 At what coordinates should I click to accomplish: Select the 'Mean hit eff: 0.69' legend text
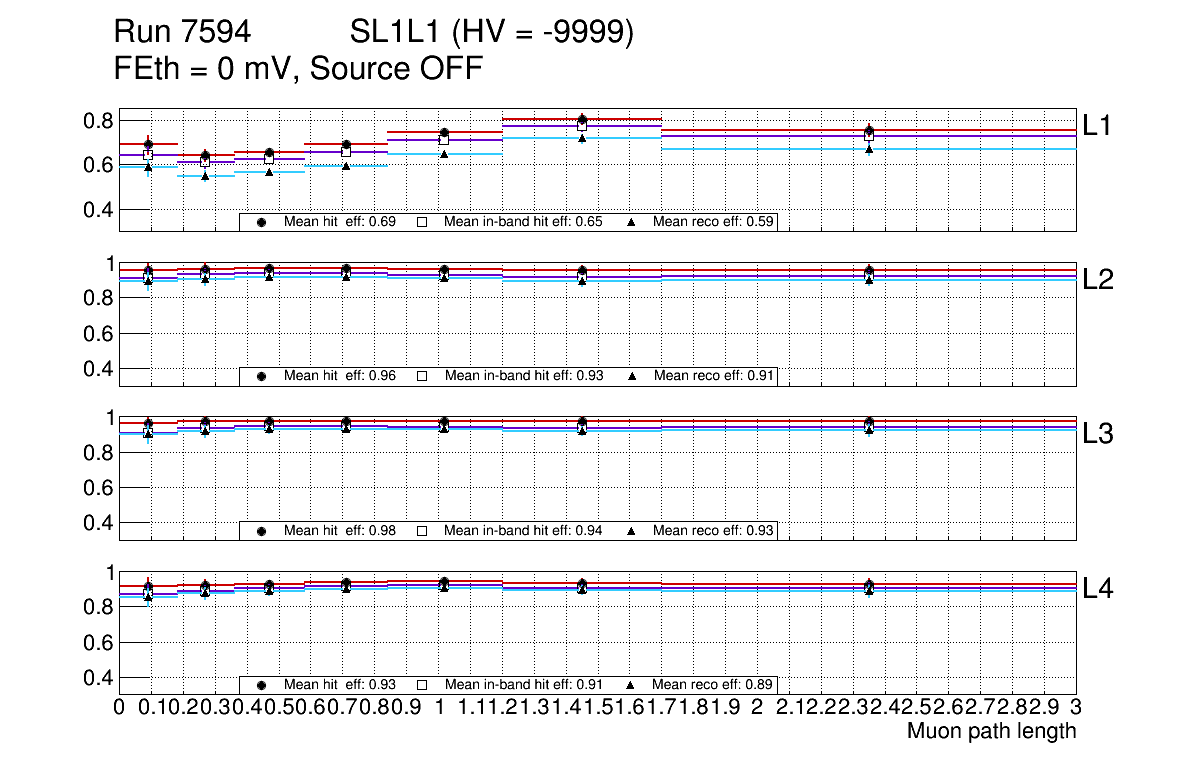[340, 222]
